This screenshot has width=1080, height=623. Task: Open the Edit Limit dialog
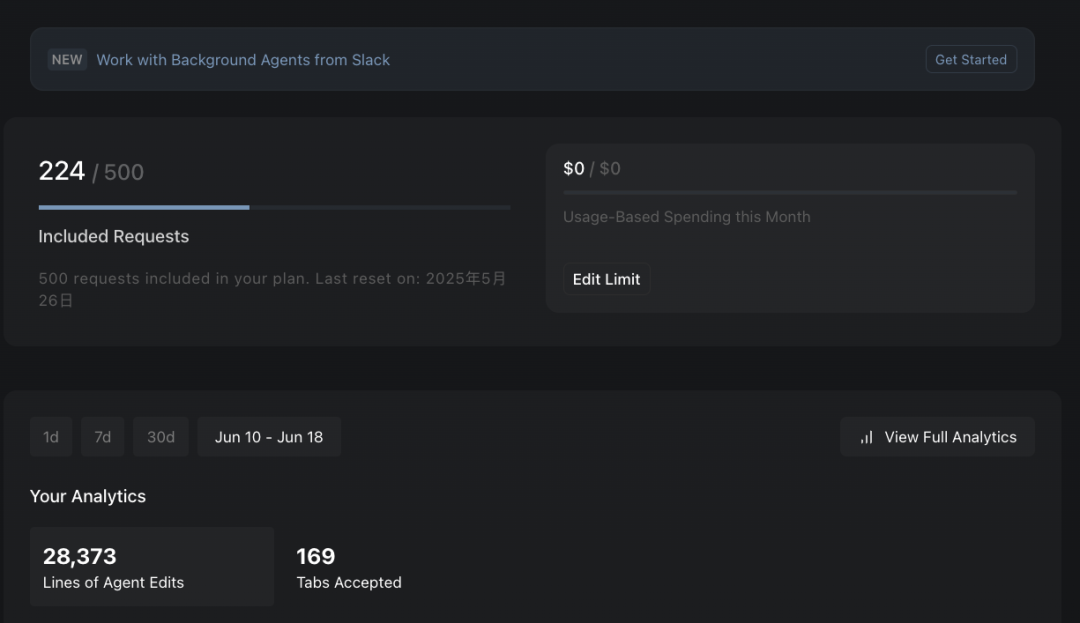pos(606,279)
